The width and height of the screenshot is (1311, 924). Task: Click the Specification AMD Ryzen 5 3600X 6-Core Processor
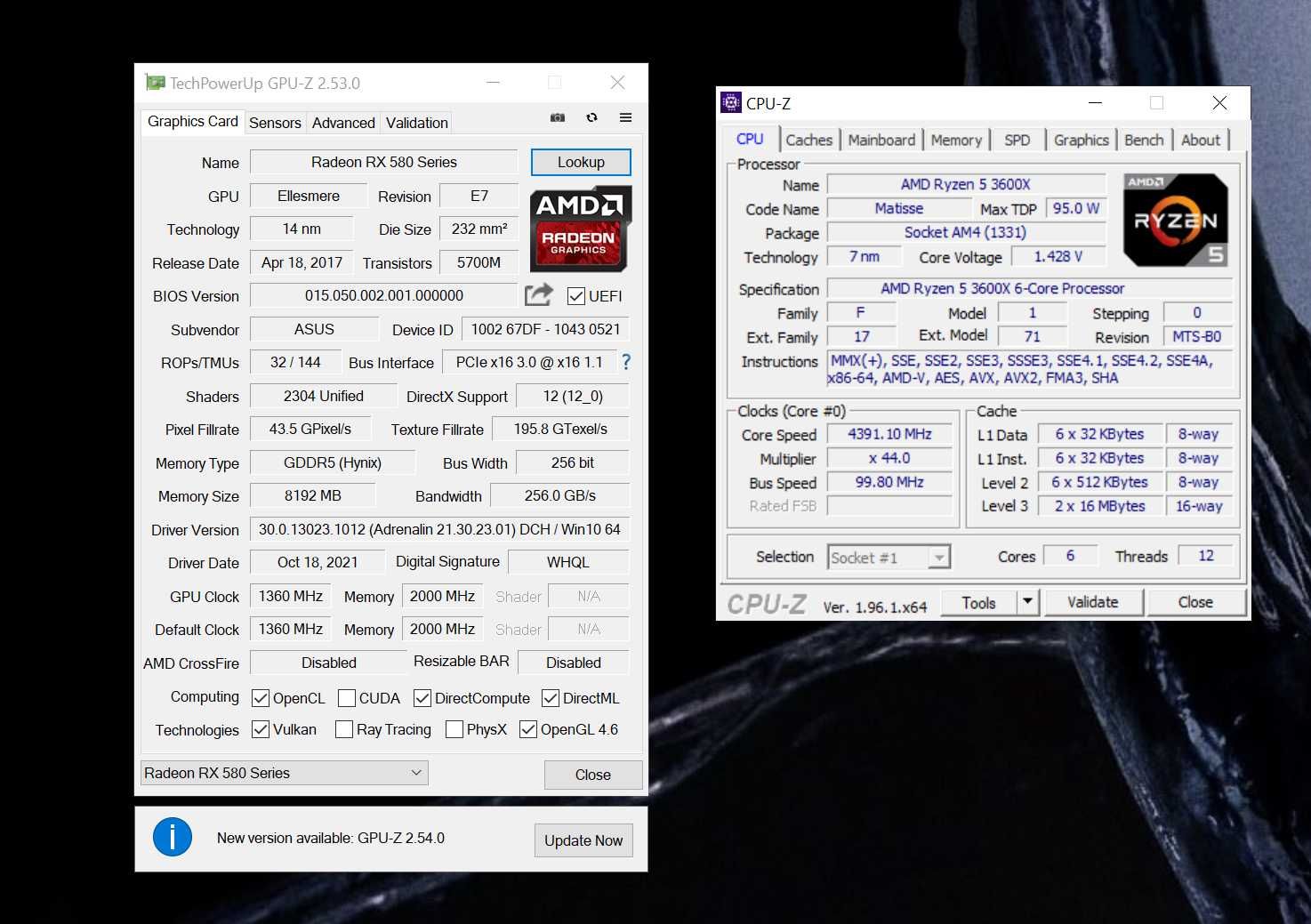1030,288
